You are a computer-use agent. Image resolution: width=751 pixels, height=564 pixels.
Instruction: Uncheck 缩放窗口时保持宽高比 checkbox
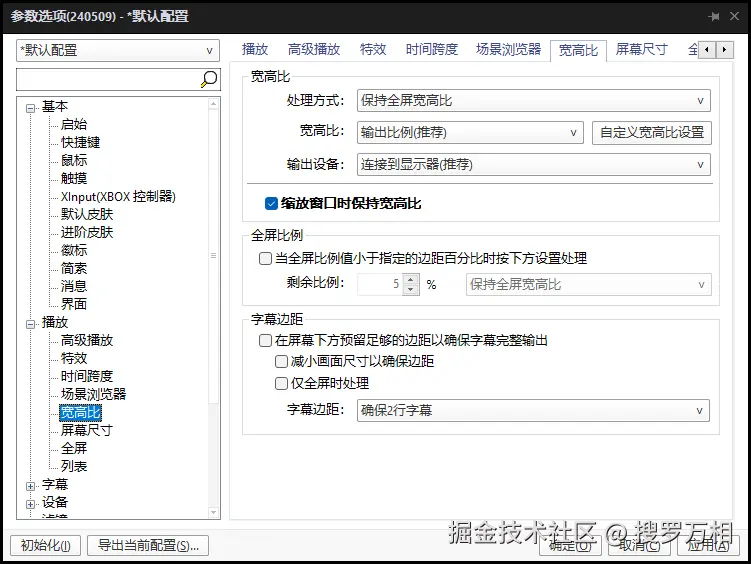(x=271, y=203)
